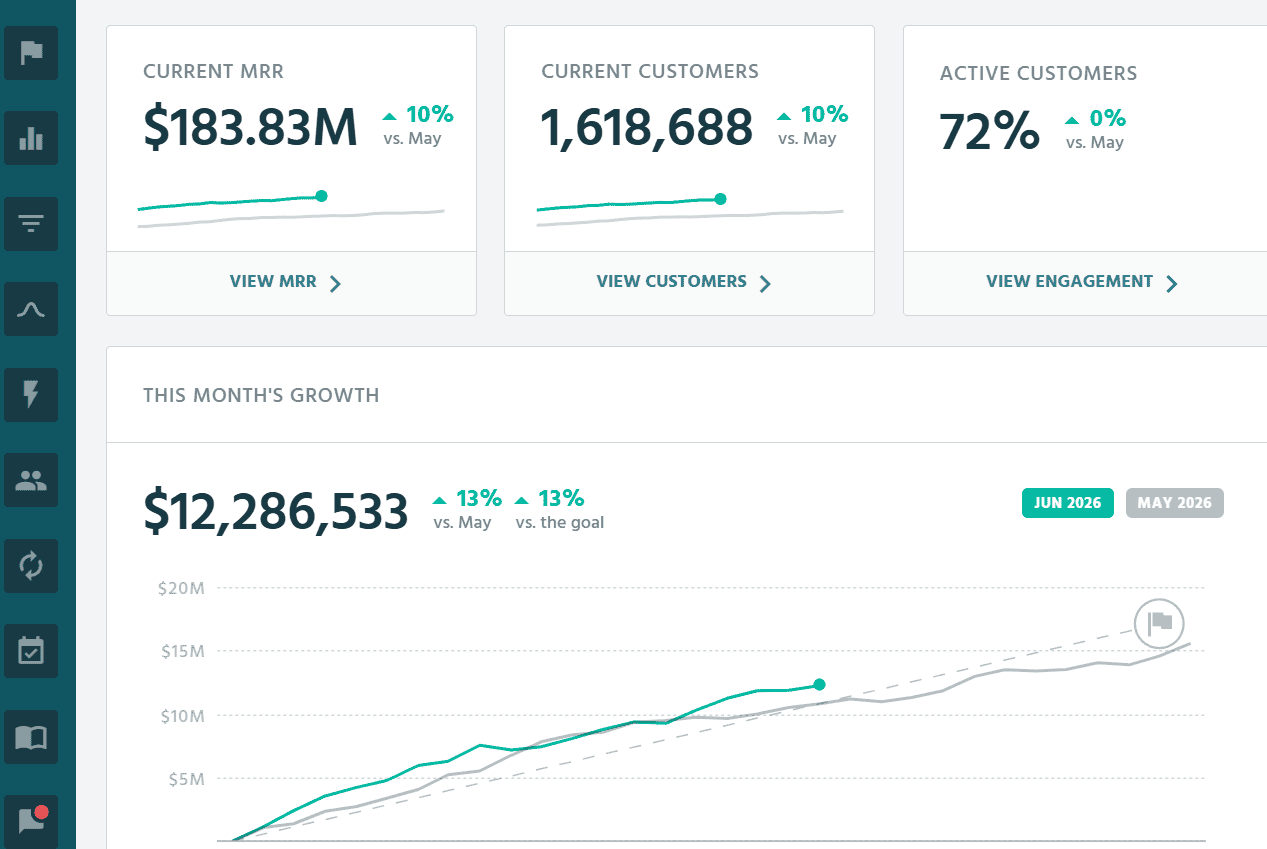Click the 10% vs. May customers change

(x=812, y=125)
